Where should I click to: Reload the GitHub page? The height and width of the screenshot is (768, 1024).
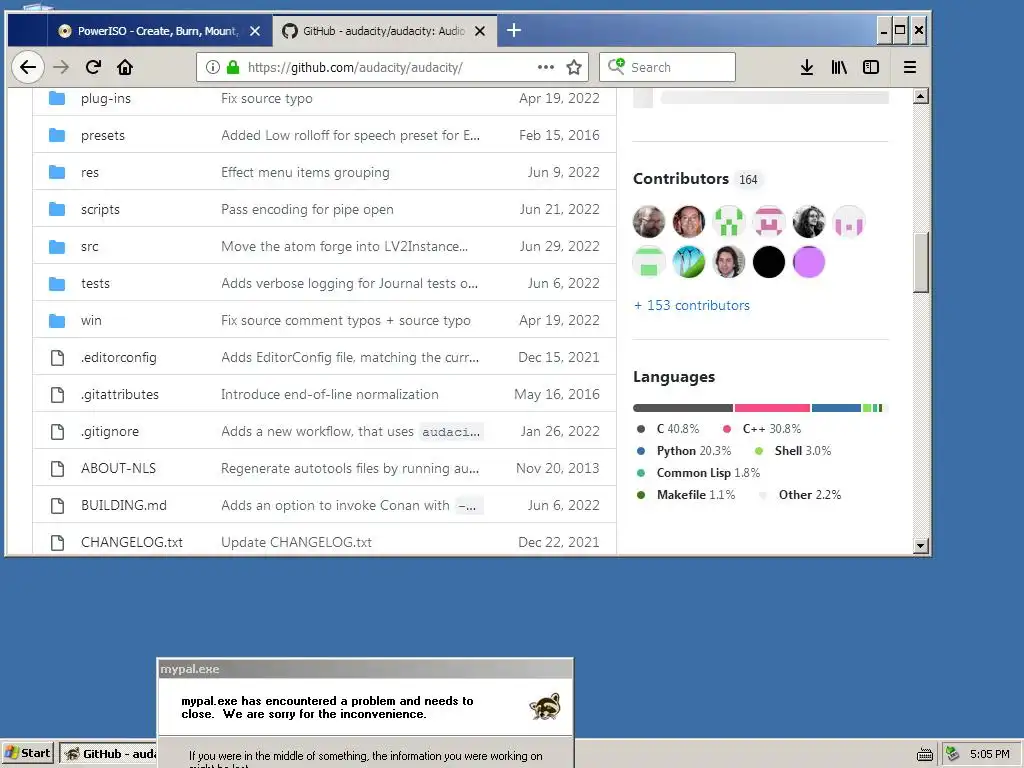(x=93, y=67)
